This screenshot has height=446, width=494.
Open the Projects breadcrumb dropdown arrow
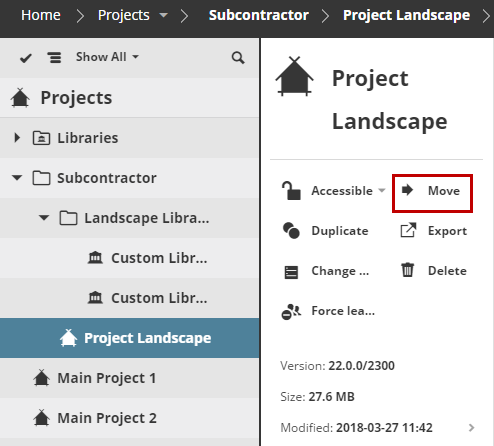click(x=163, y=15)
